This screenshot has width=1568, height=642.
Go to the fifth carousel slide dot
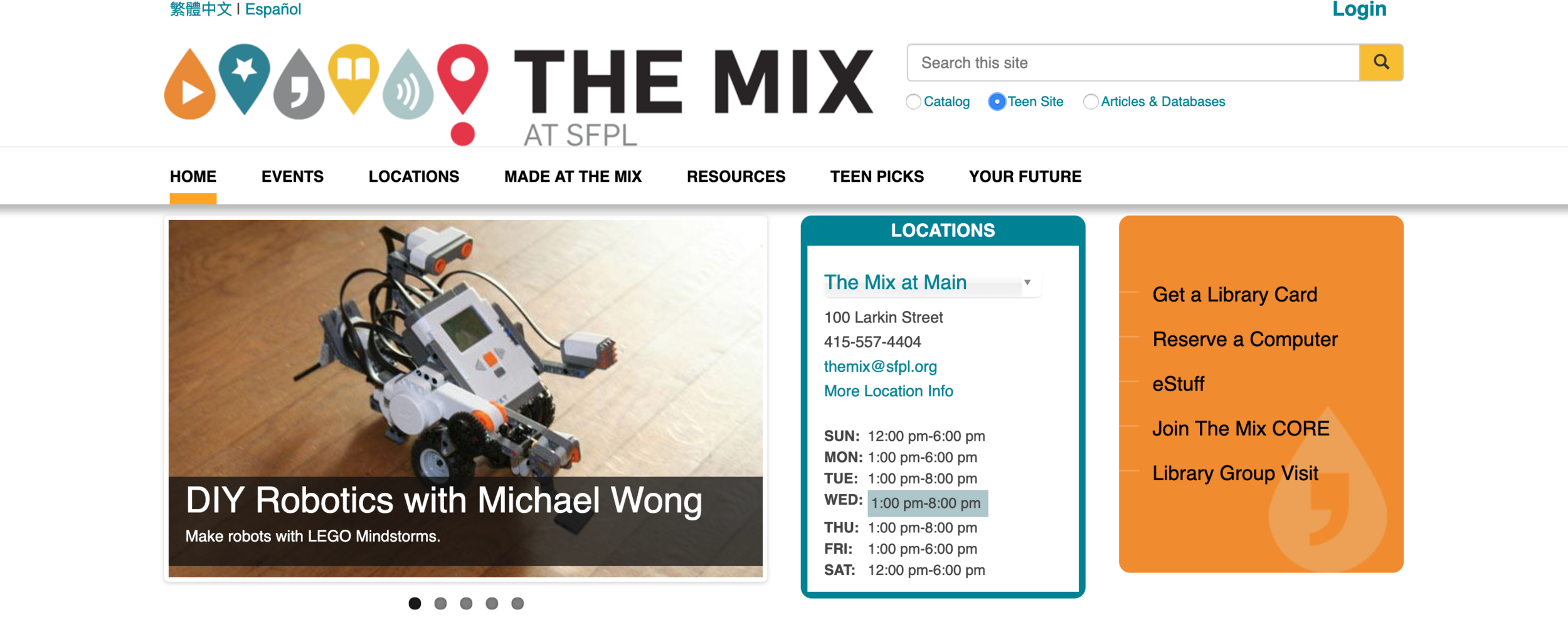coord(517,603)
